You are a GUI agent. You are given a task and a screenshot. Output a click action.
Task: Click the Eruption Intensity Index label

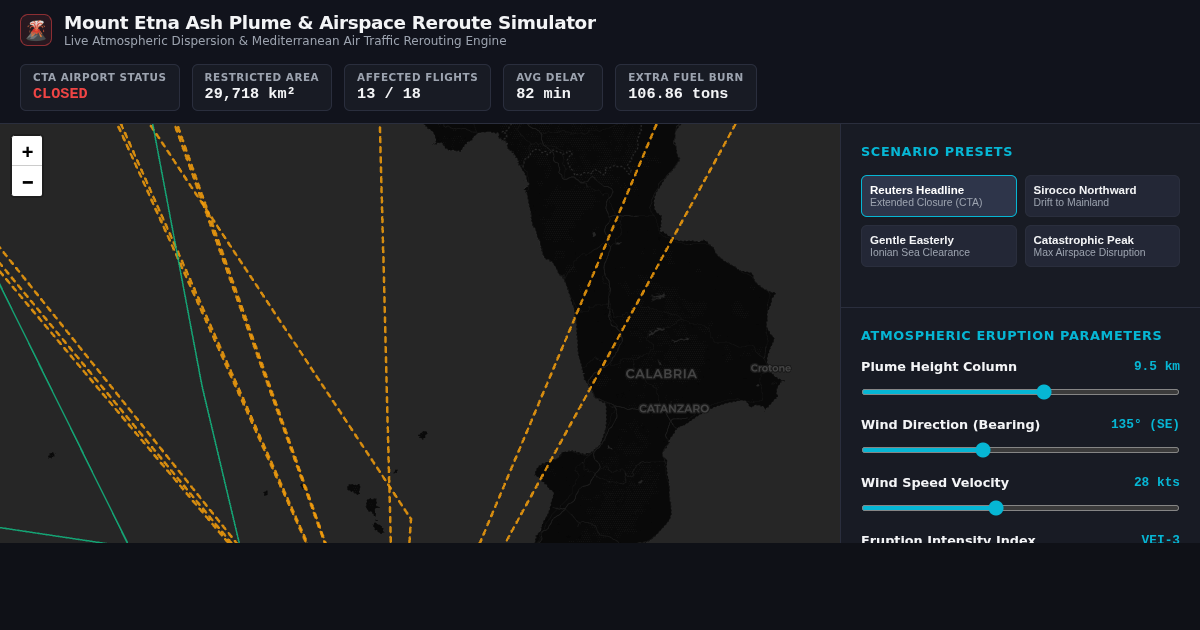click(x=948, y=538)
